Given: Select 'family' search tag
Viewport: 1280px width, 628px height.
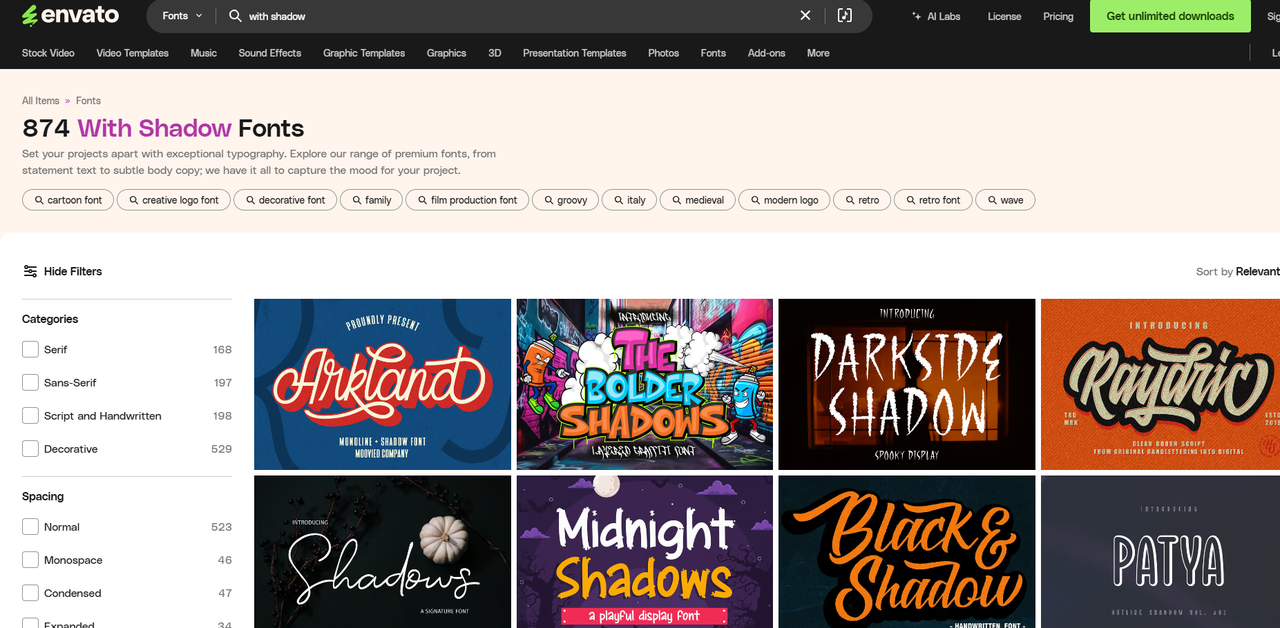Looking at the screenshot, I should (371, 200).
